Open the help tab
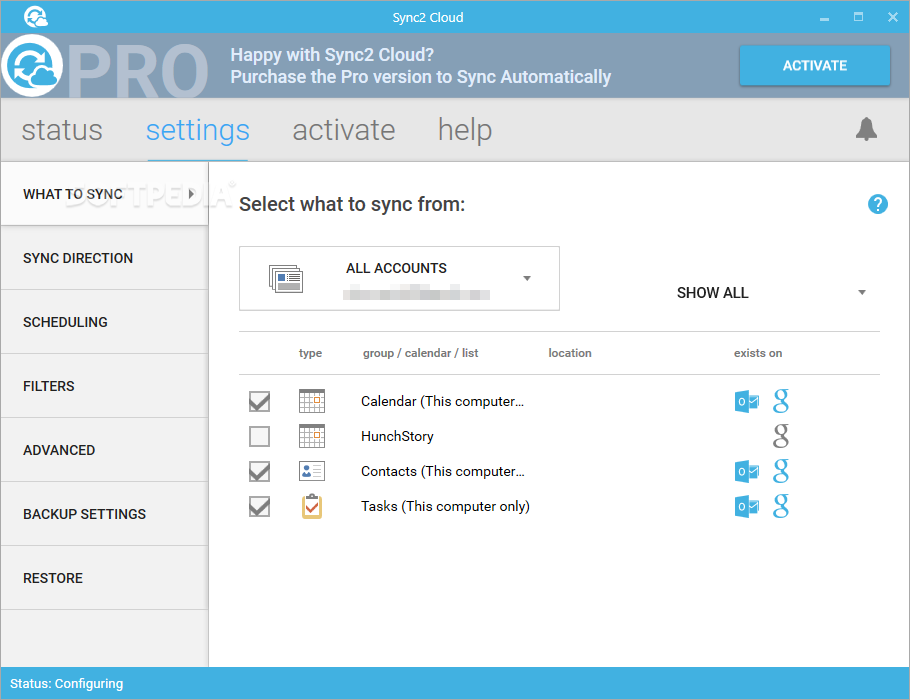This screenshot has height=700, width=910. coord(465,130)
